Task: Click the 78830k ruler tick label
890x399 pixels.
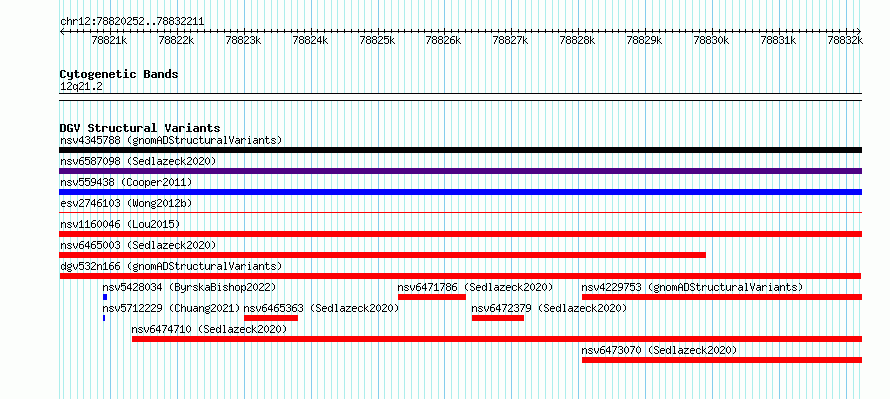Action: pos(711,40)
